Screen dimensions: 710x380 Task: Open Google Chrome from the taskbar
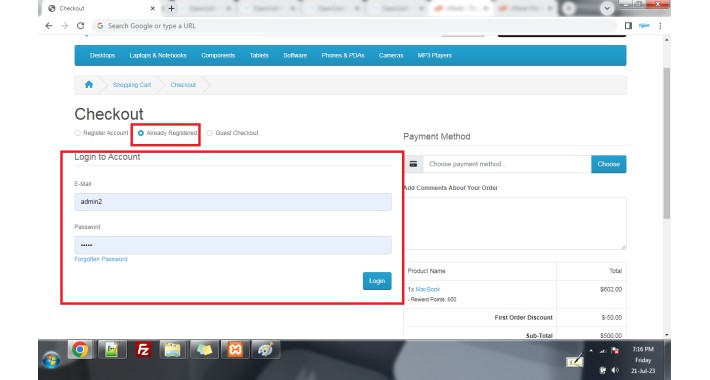80,350
